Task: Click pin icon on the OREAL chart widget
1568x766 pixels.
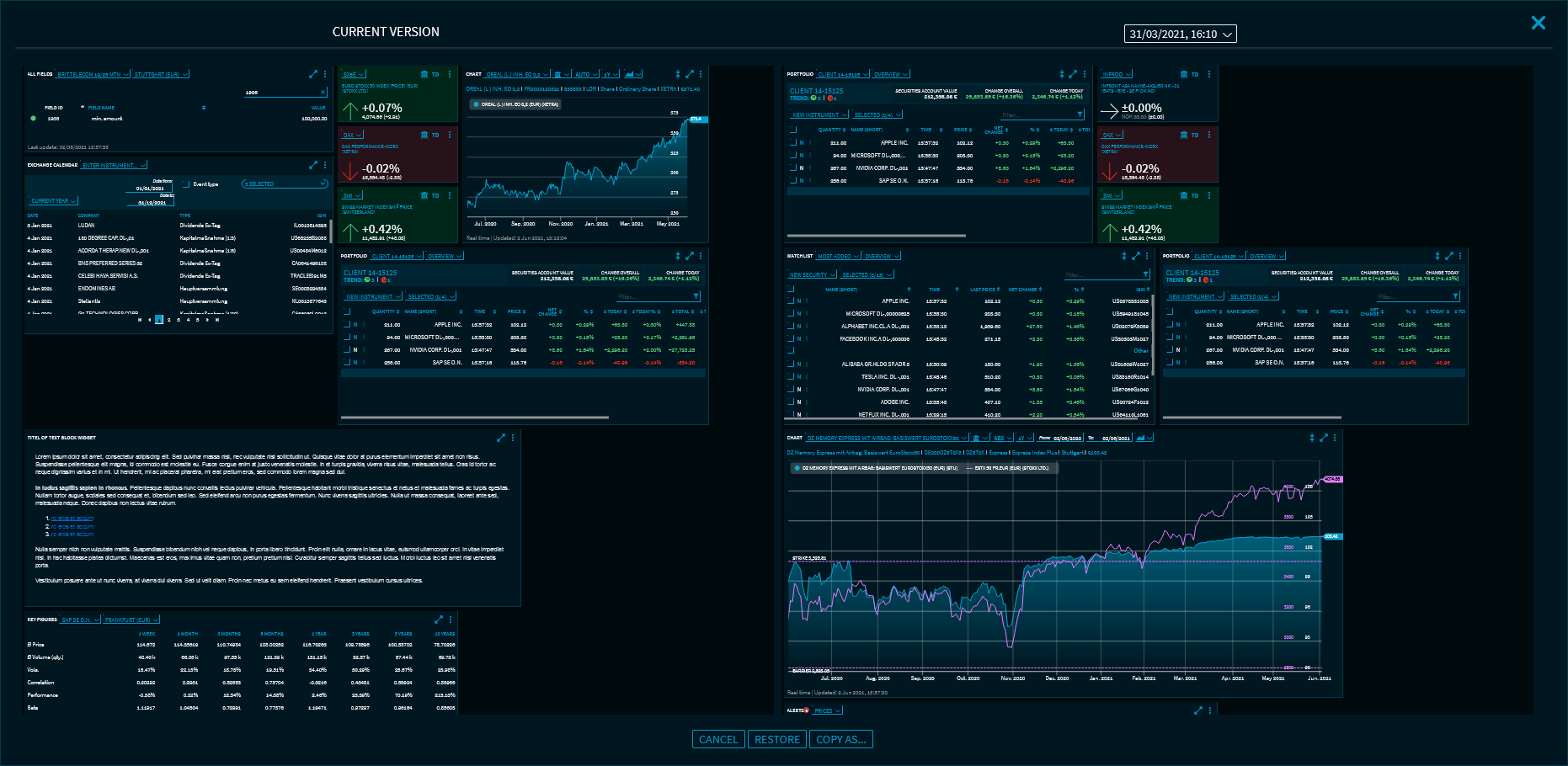Action: (x=677, y=74)
